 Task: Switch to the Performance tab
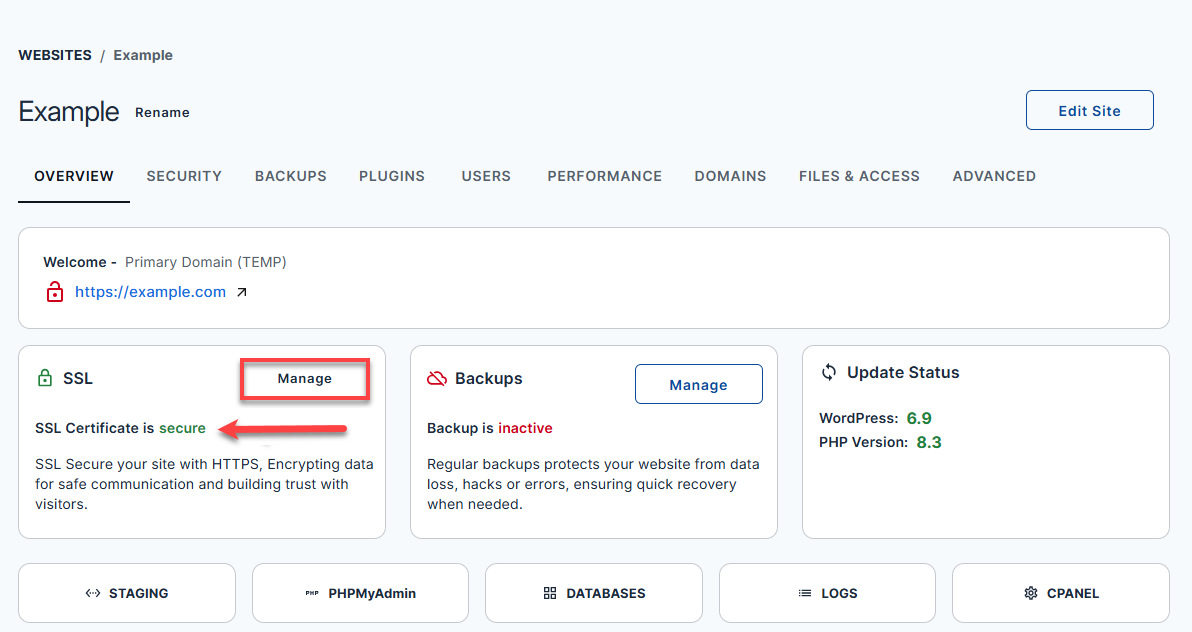604,176
